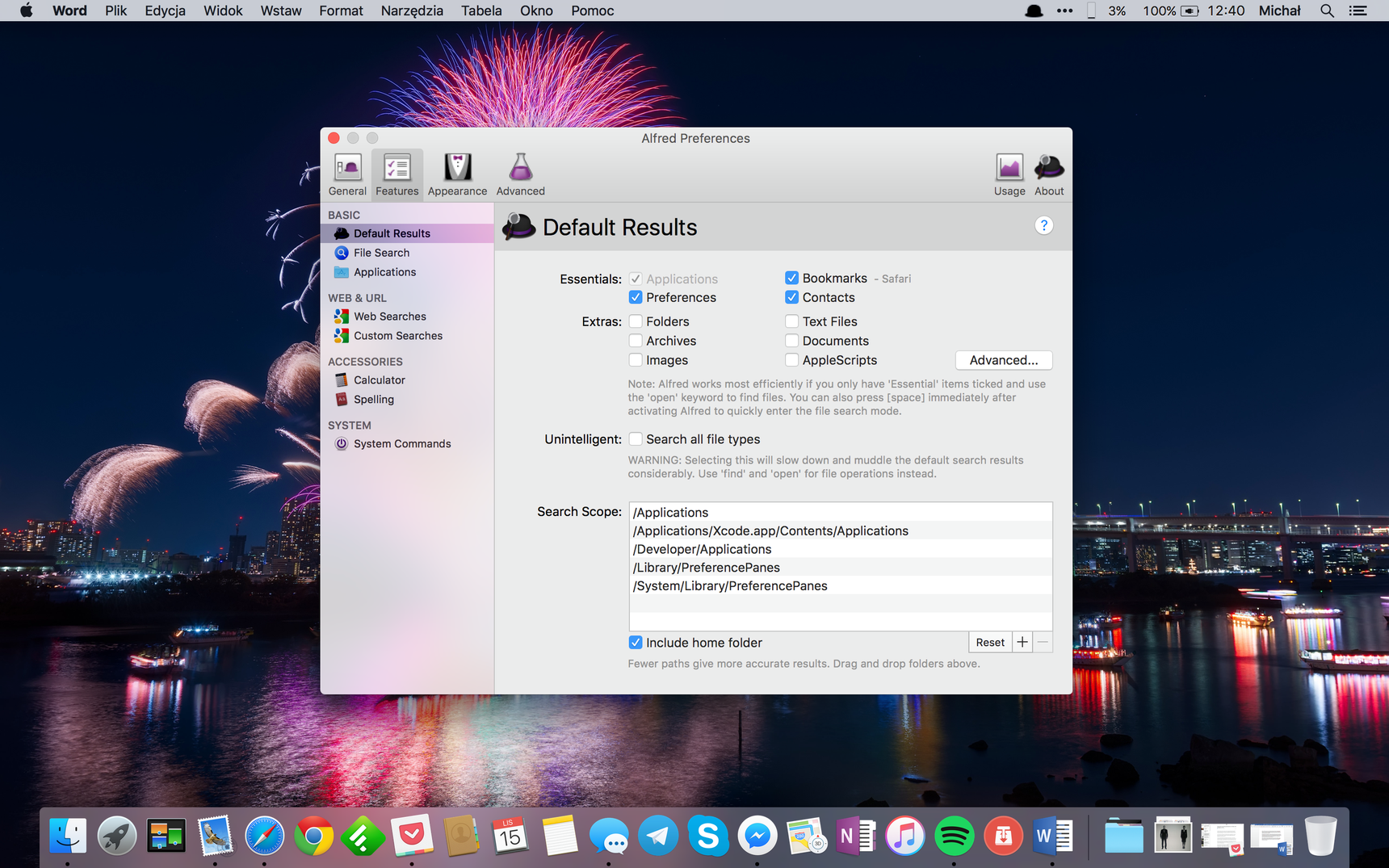Open the Edycja menu
The width and height of the screenshot is (1389, 868).
point(165,10)
